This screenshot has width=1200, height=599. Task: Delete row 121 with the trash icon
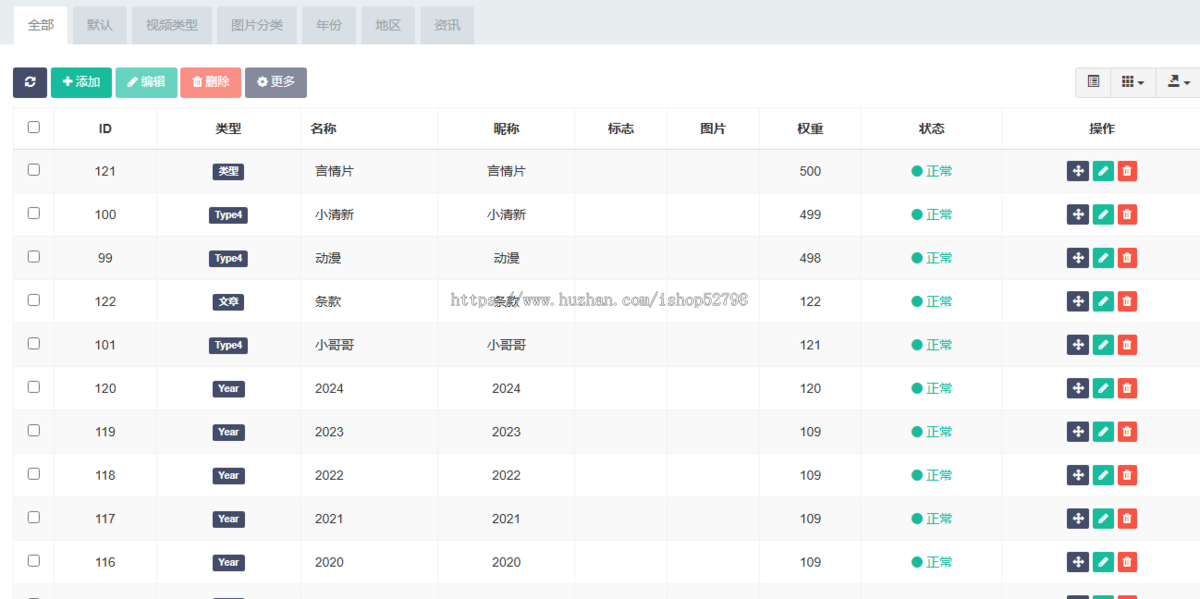pyautogui.click(x=1127, y=171)
